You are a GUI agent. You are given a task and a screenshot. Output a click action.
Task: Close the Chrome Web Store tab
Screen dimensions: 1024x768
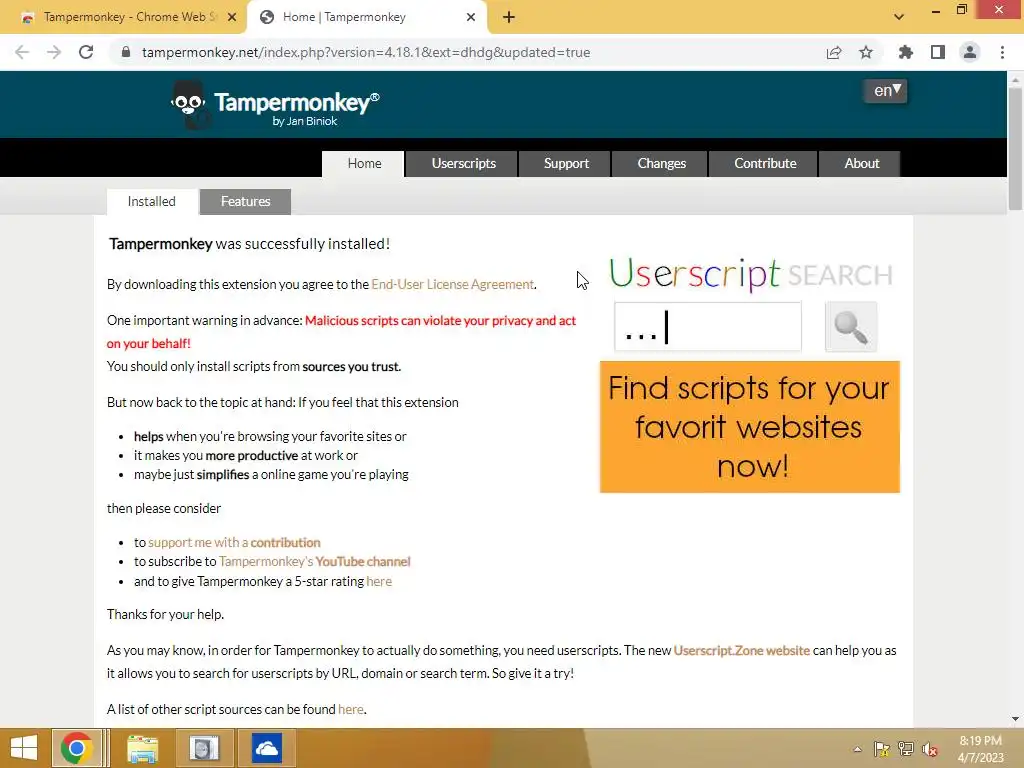point(232,18)
